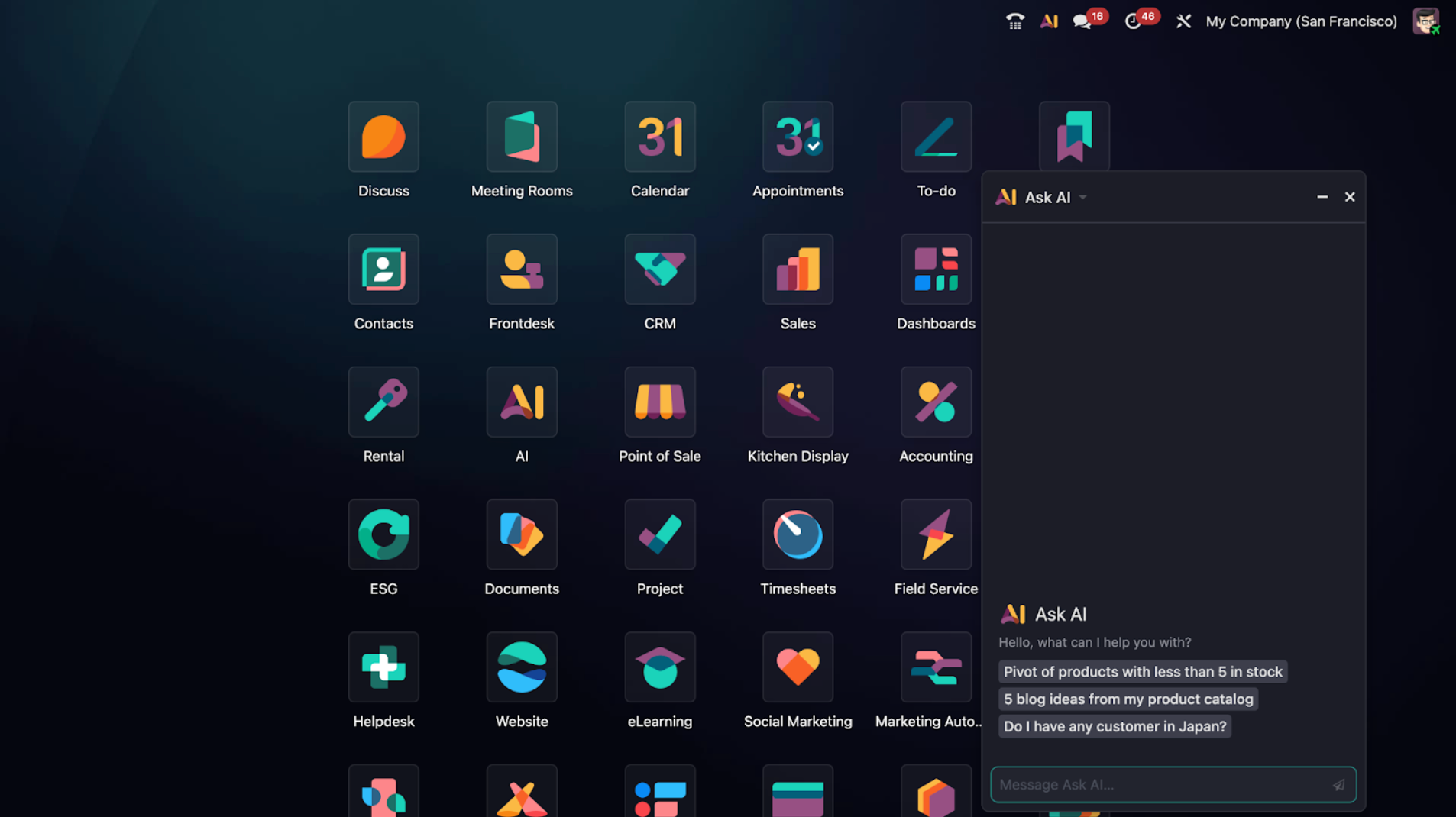The image size is (1456, 817).
Task: Open the Appointments app
Action: (x=798, y=137)
